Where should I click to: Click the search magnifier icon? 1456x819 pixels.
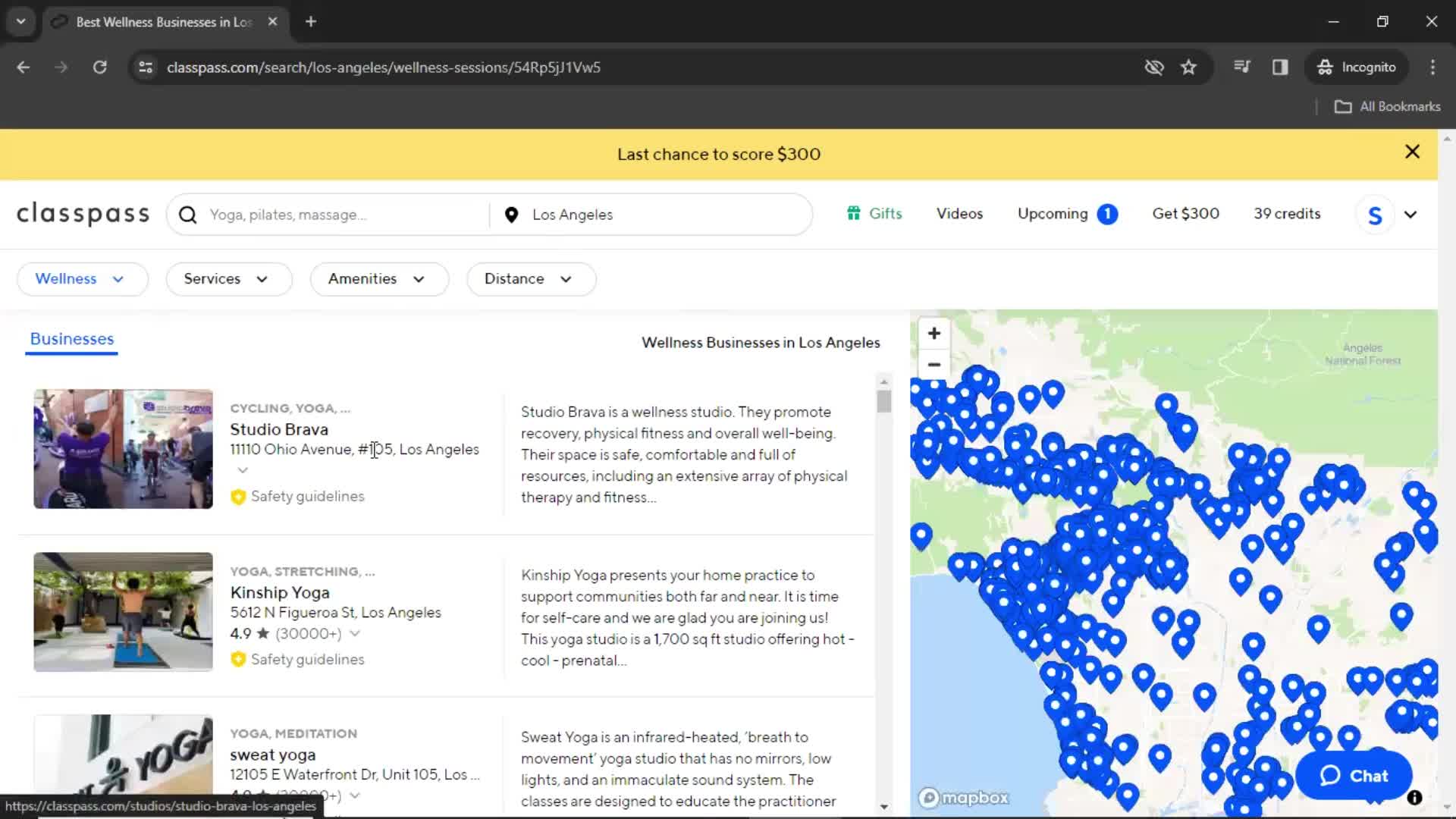[x=187, y=215]
